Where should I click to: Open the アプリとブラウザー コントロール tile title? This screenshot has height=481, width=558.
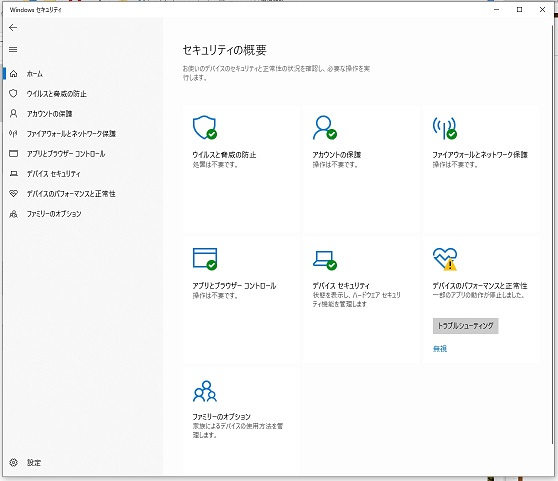[234, 285]
